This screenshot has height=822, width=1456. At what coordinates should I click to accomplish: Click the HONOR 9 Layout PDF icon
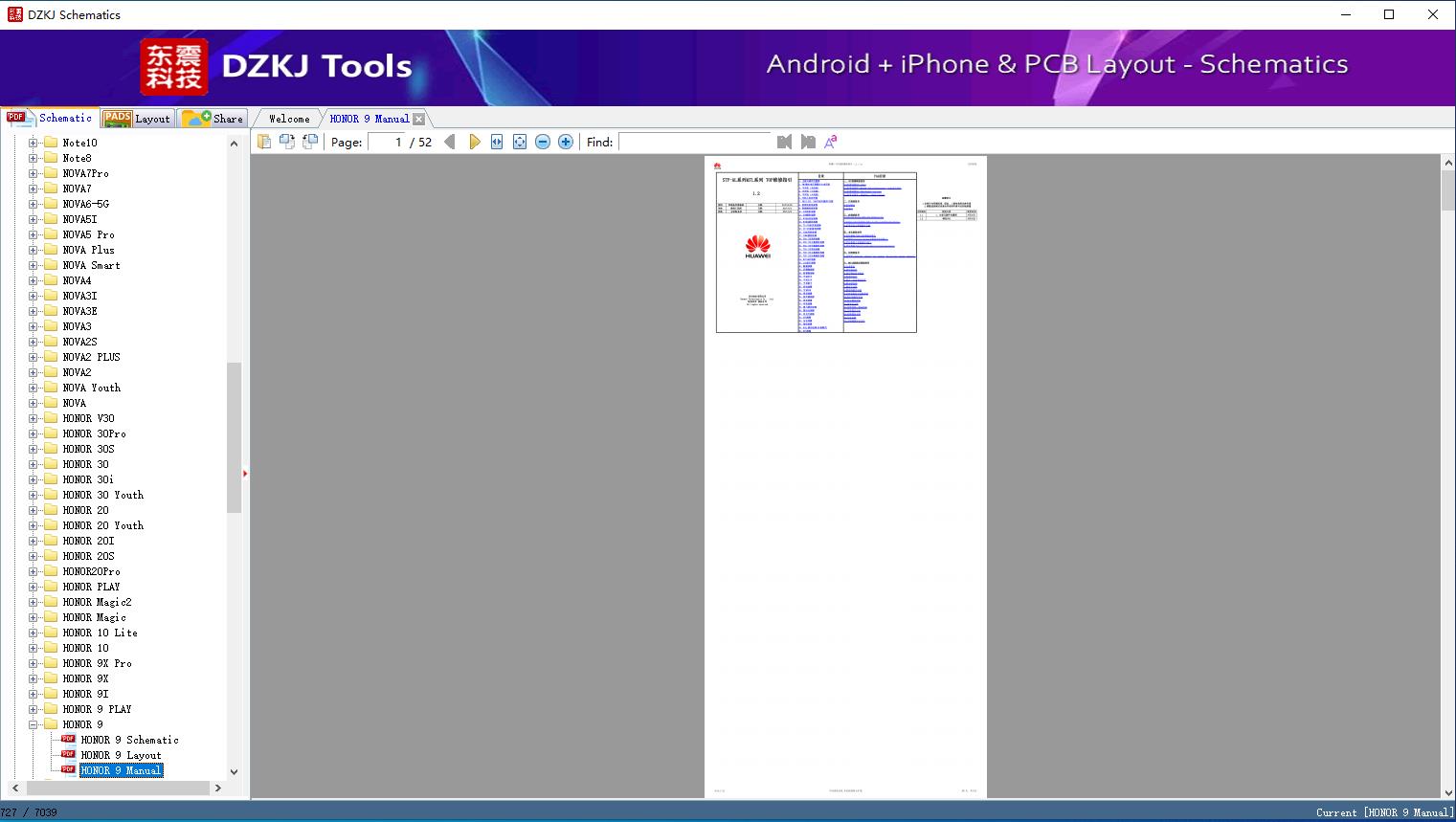click(68, 755)
